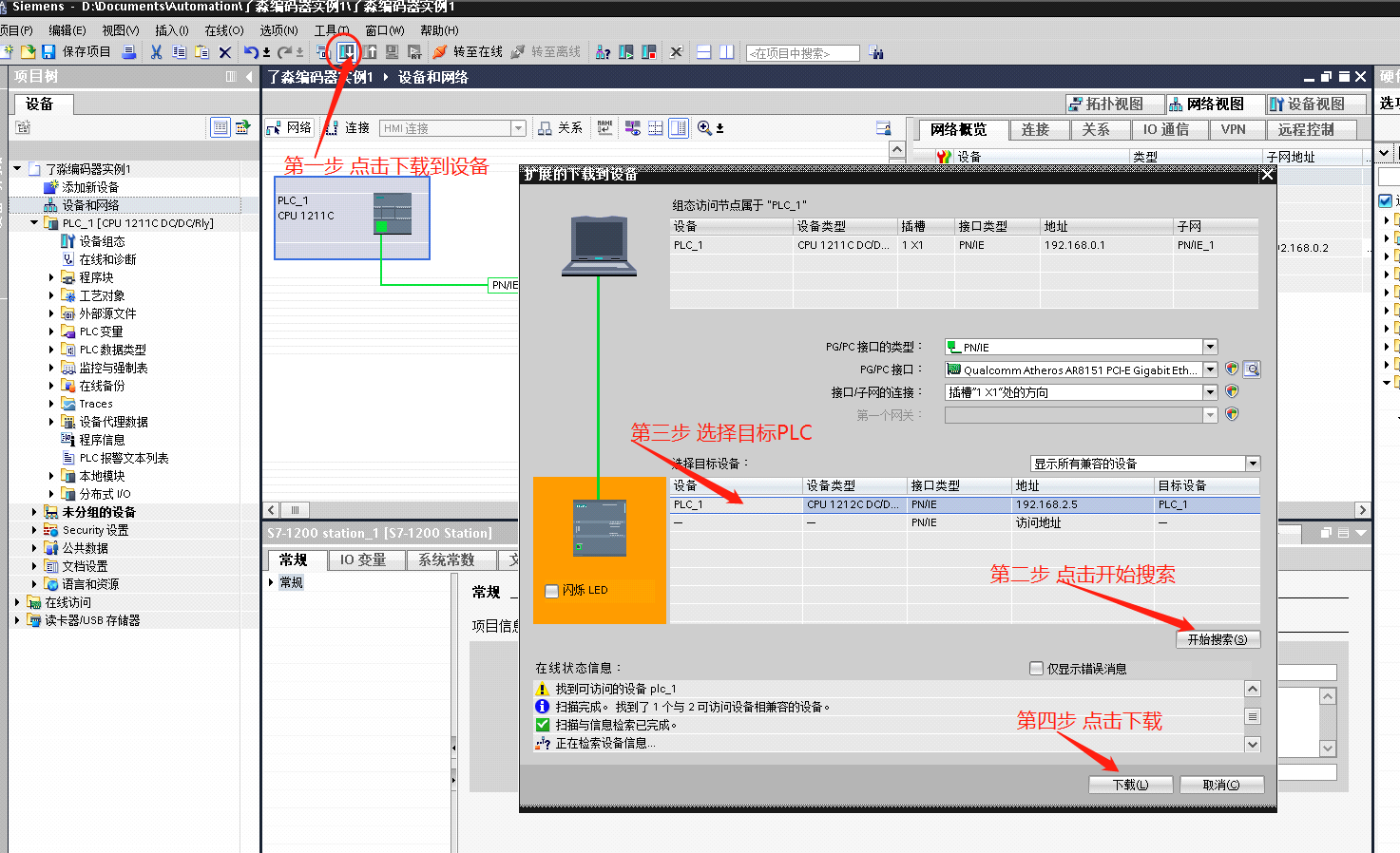Click the Download to device toolbar icon
1400x853 pixels.
(x=347, y=51)
